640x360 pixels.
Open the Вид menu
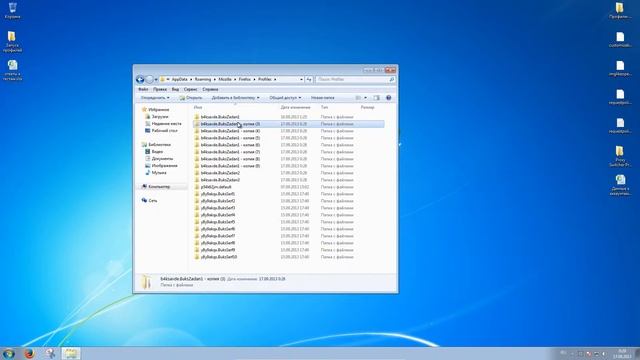[x=175, y=89]
